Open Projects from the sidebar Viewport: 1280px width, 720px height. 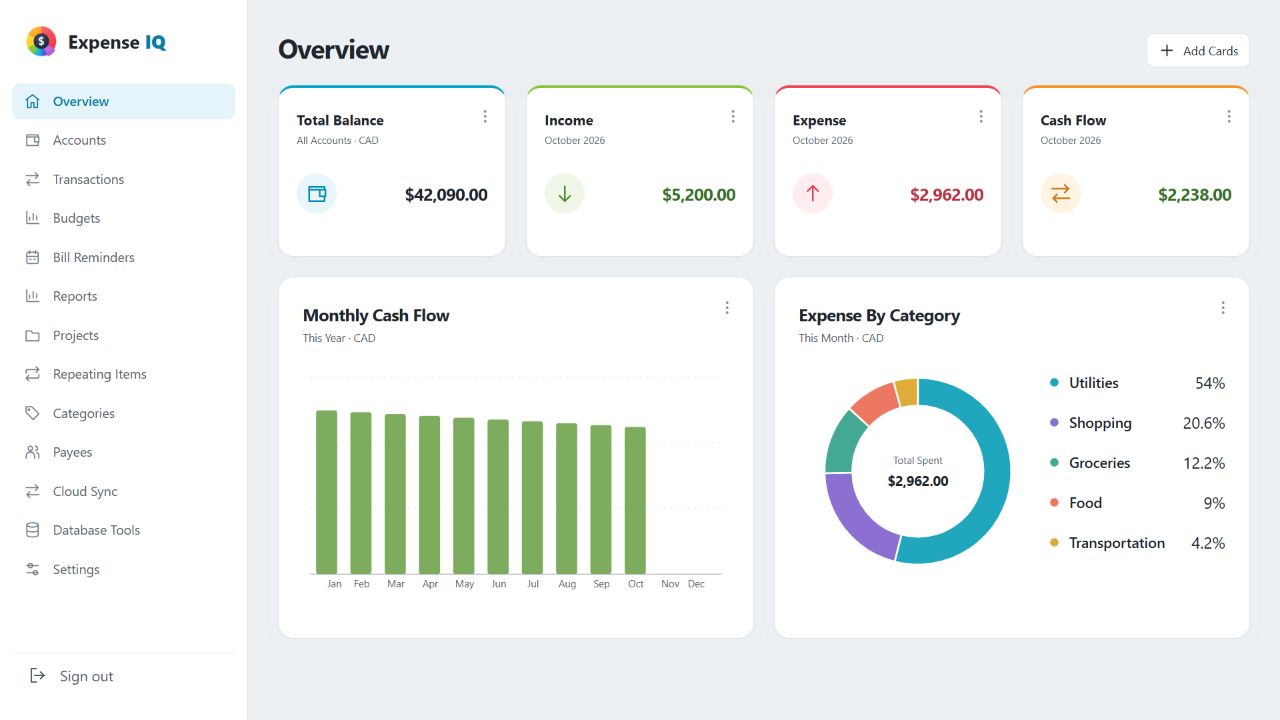coord(124,335)
